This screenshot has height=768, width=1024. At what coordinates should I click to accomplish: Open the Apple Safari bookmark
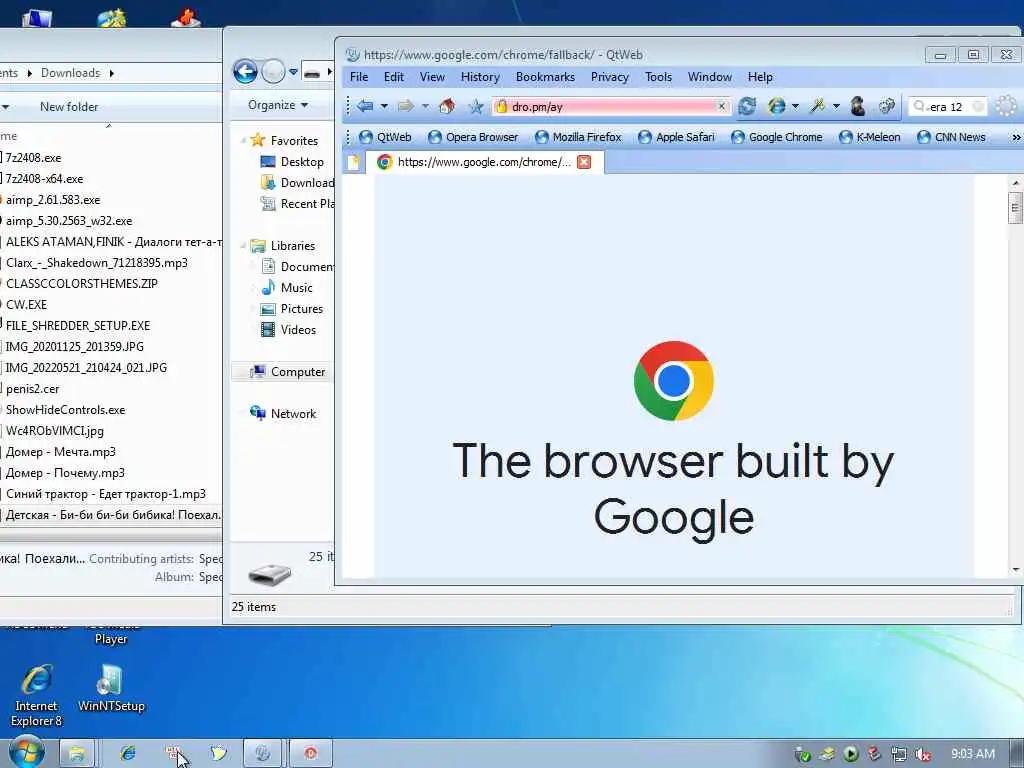[x=677, y=137]
